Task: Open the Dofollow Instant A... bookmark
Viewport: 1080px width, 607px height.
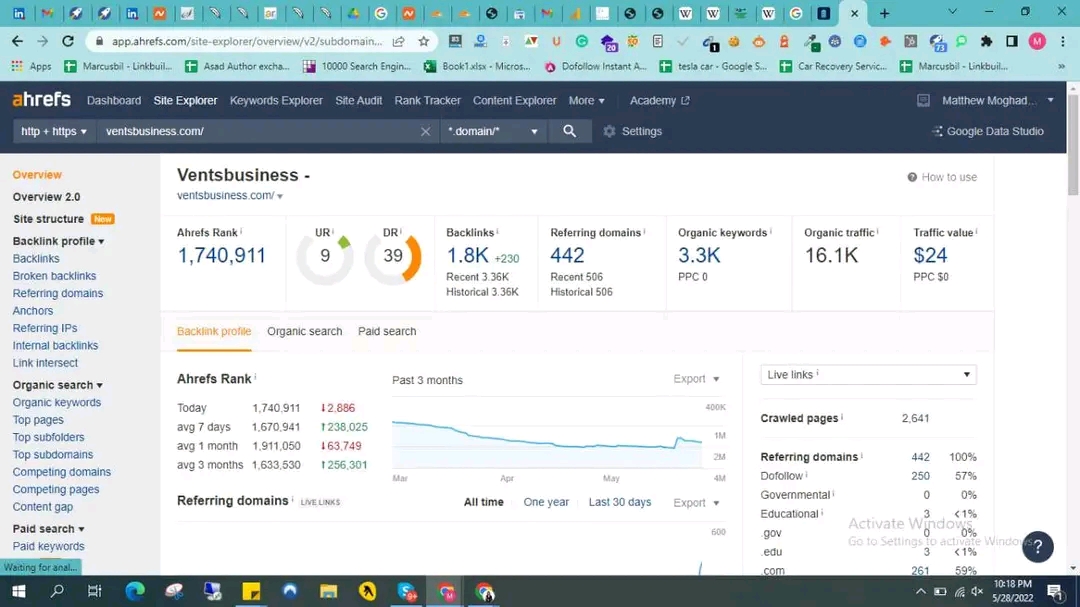Action: [596, 66]
